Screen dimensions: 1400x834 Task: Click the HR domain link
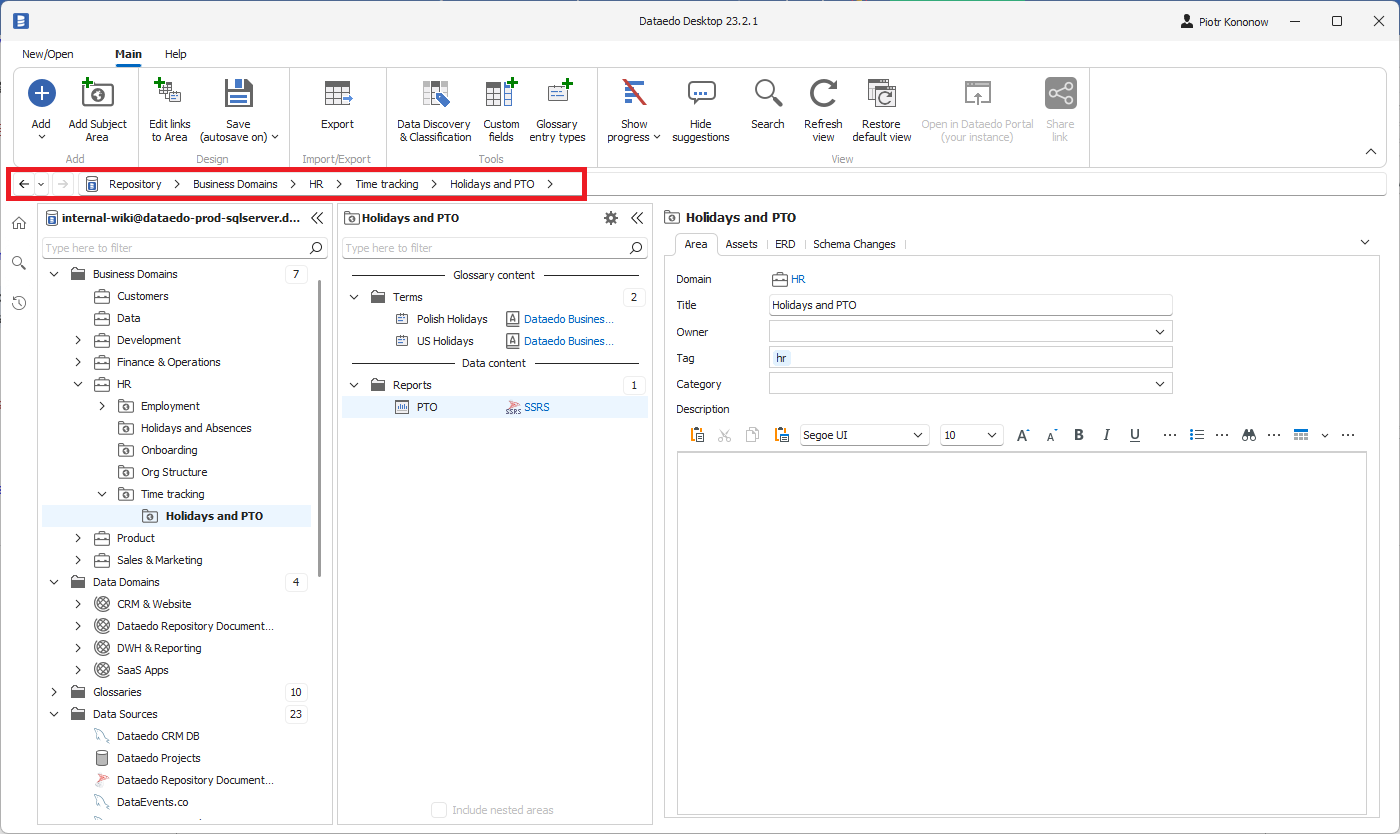click(798, 280)
